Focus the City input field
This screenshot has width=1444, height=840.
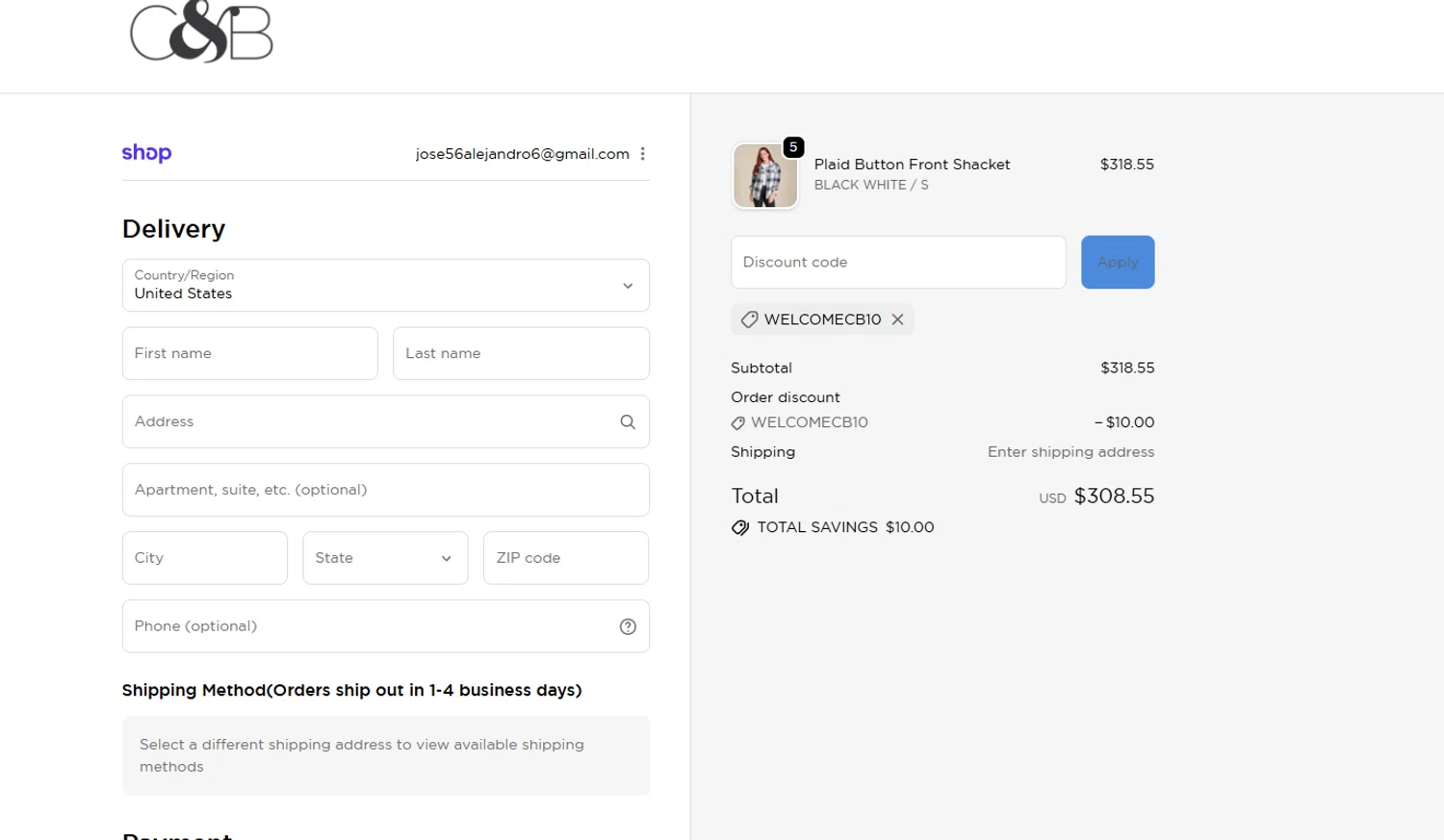click(x=204, y=558)
